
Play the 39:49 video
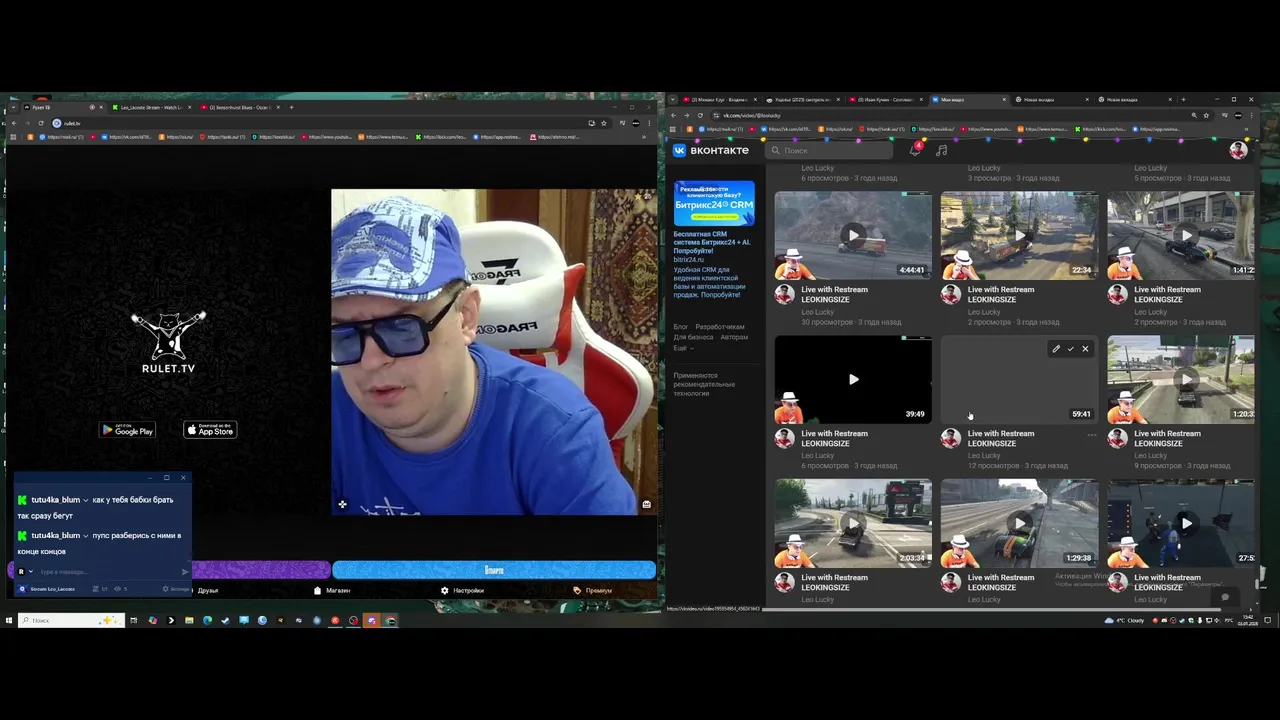(853, 379)
